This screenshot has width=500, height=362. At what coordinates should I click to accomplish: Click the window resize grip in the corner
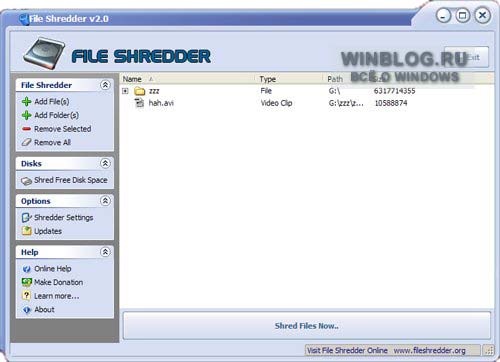489,351
